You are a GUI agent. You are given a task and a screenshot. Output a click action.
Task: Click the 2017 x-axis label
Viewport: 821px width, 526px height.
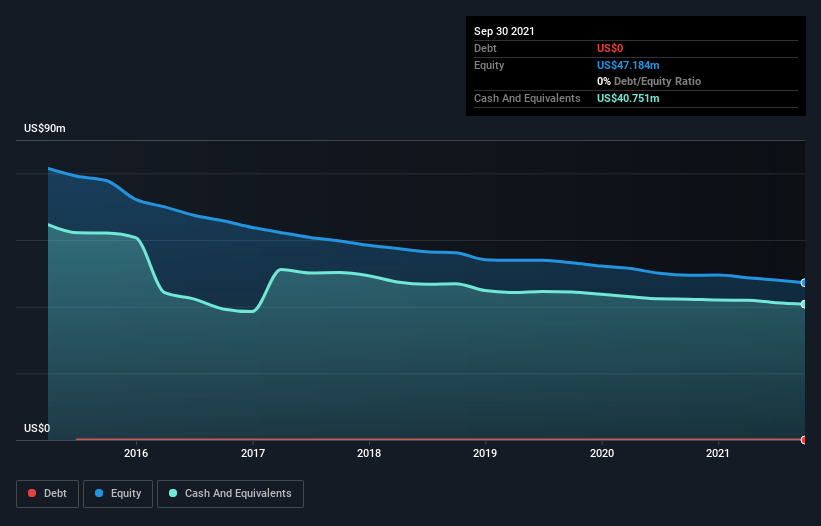[253, 453]
